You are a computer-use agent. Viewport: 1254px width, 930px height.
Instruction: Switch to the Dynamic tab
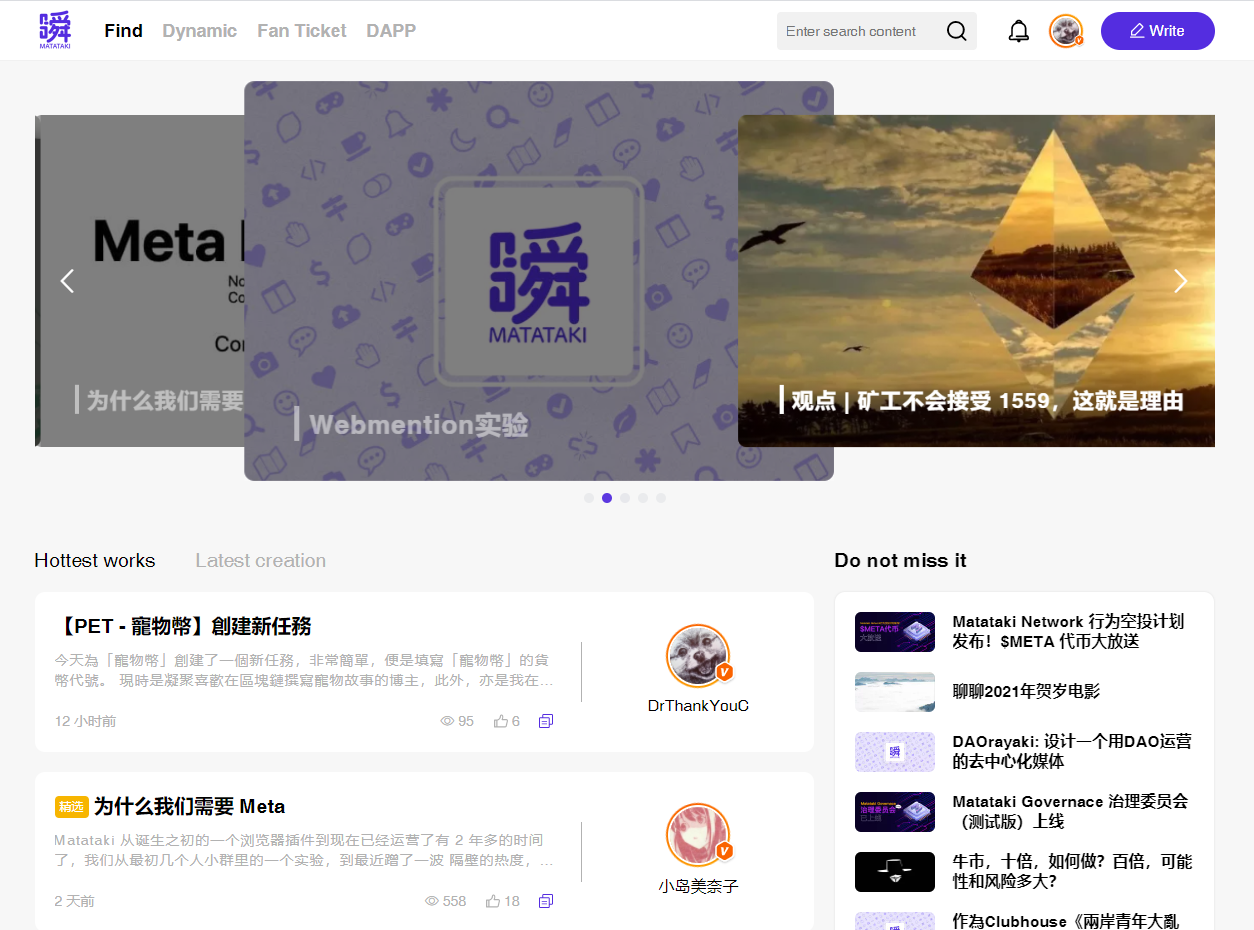pyautogui.click(x=199, y=31)
